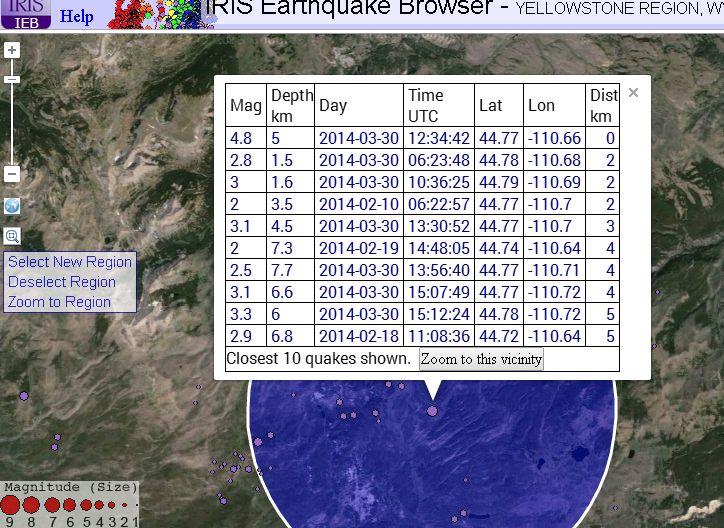This screenshot has width=724, height=528.
Task: Click time 13:56:40 cell
Action: point(439,270)
